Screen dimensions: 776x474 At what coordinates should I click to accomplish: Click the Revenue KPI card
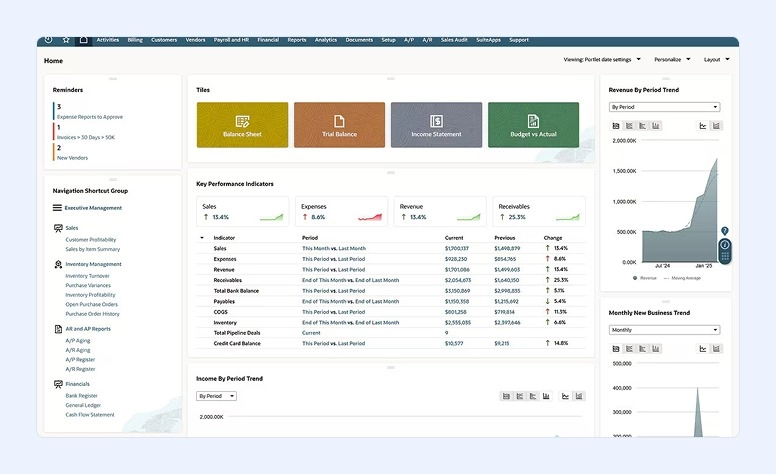440,212
